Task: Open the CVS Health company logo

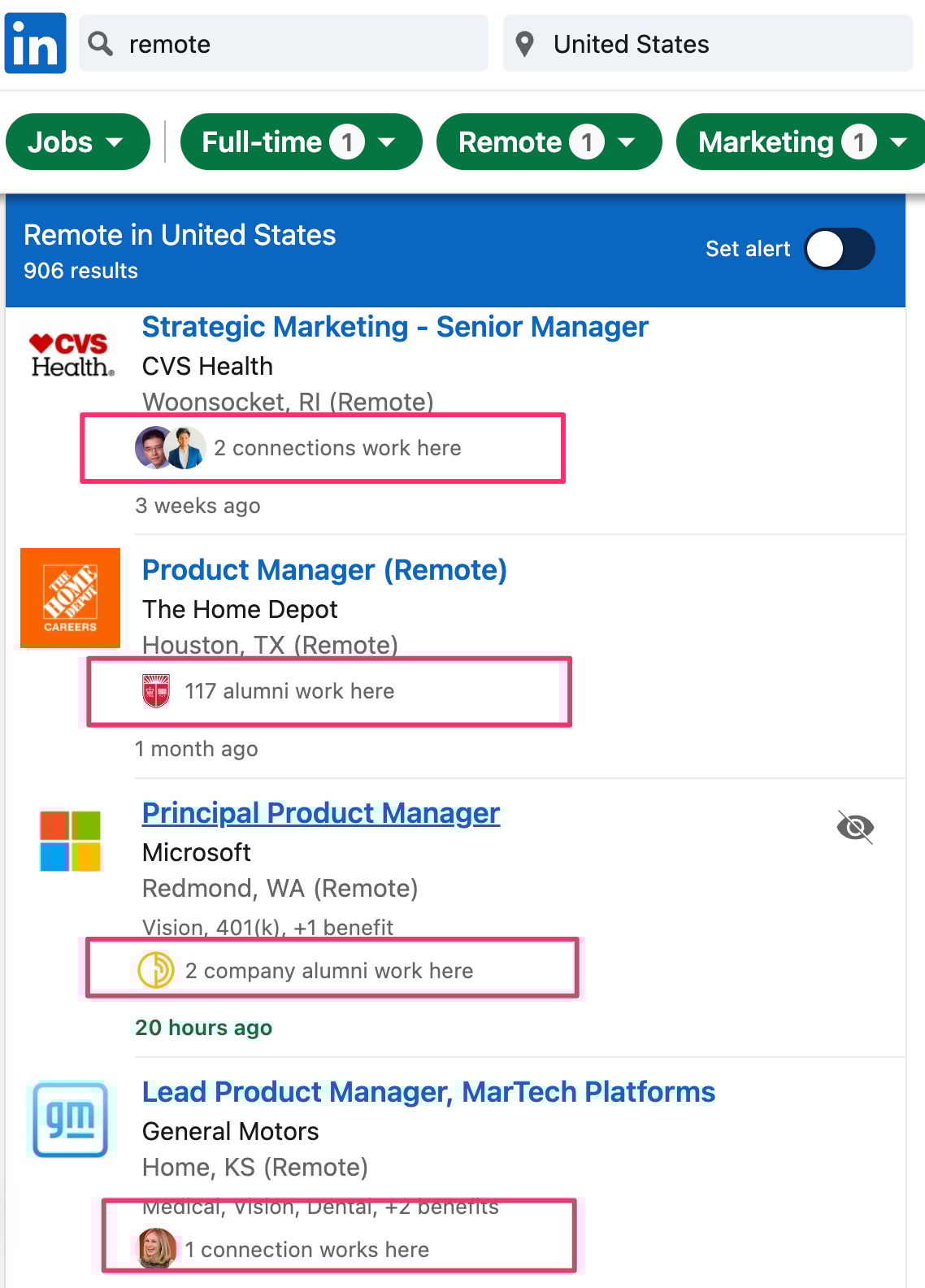Action: 72,355
